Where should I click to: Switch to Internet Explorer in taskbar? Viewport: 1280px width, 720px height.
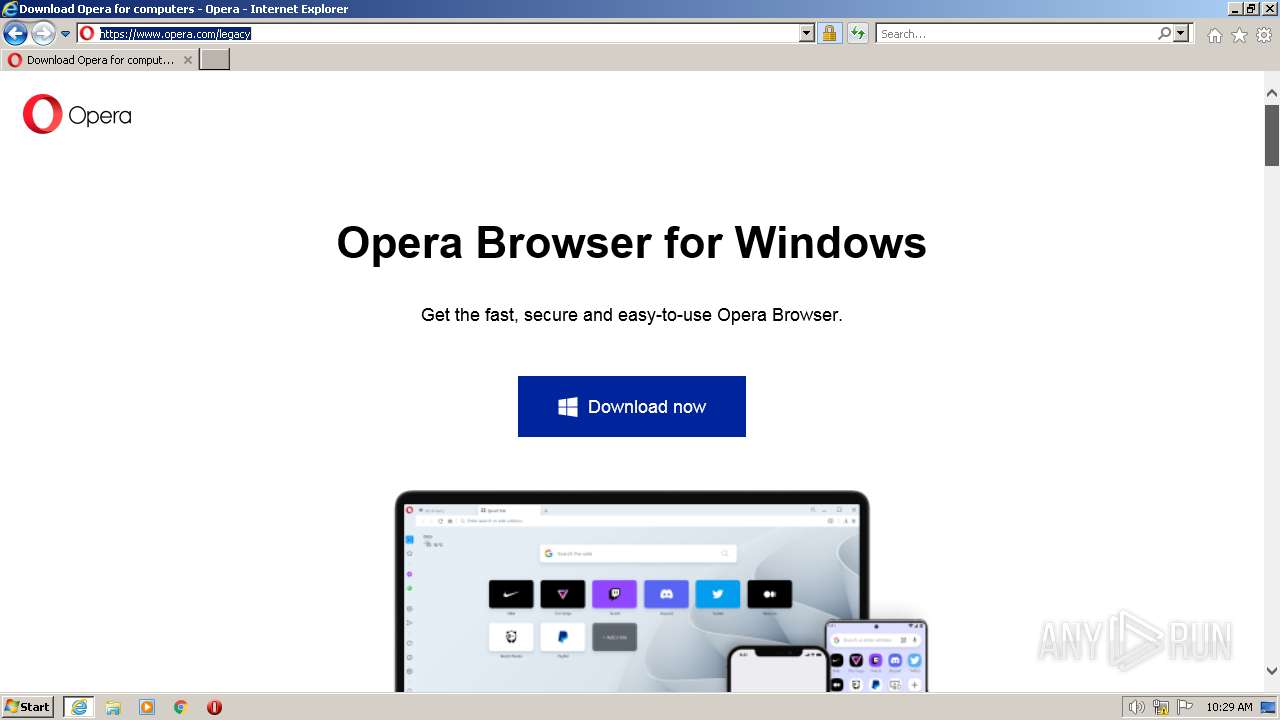click(78, 707)
